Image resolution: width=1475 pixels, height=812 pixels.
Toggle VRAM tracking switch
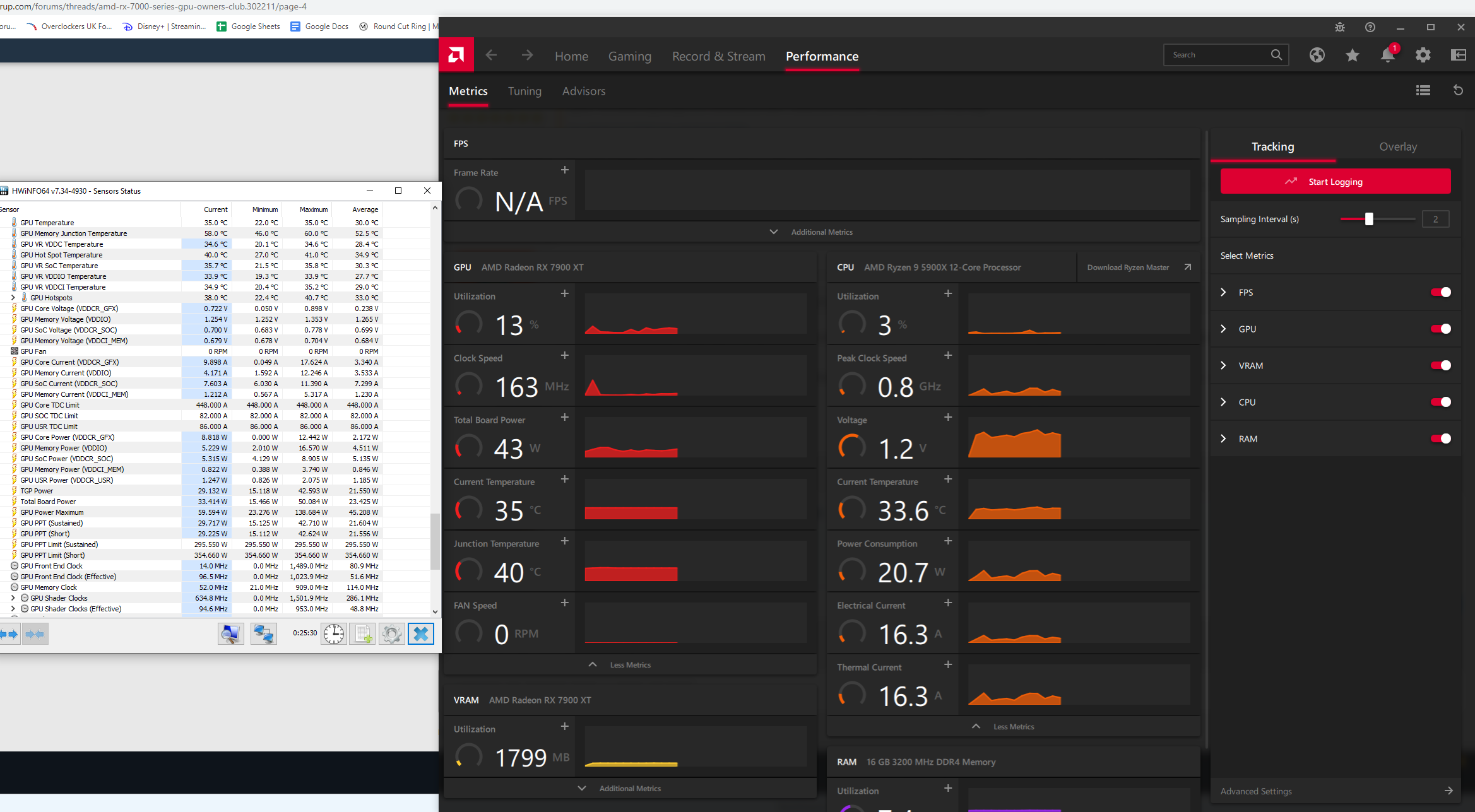tap(1441, 365)
